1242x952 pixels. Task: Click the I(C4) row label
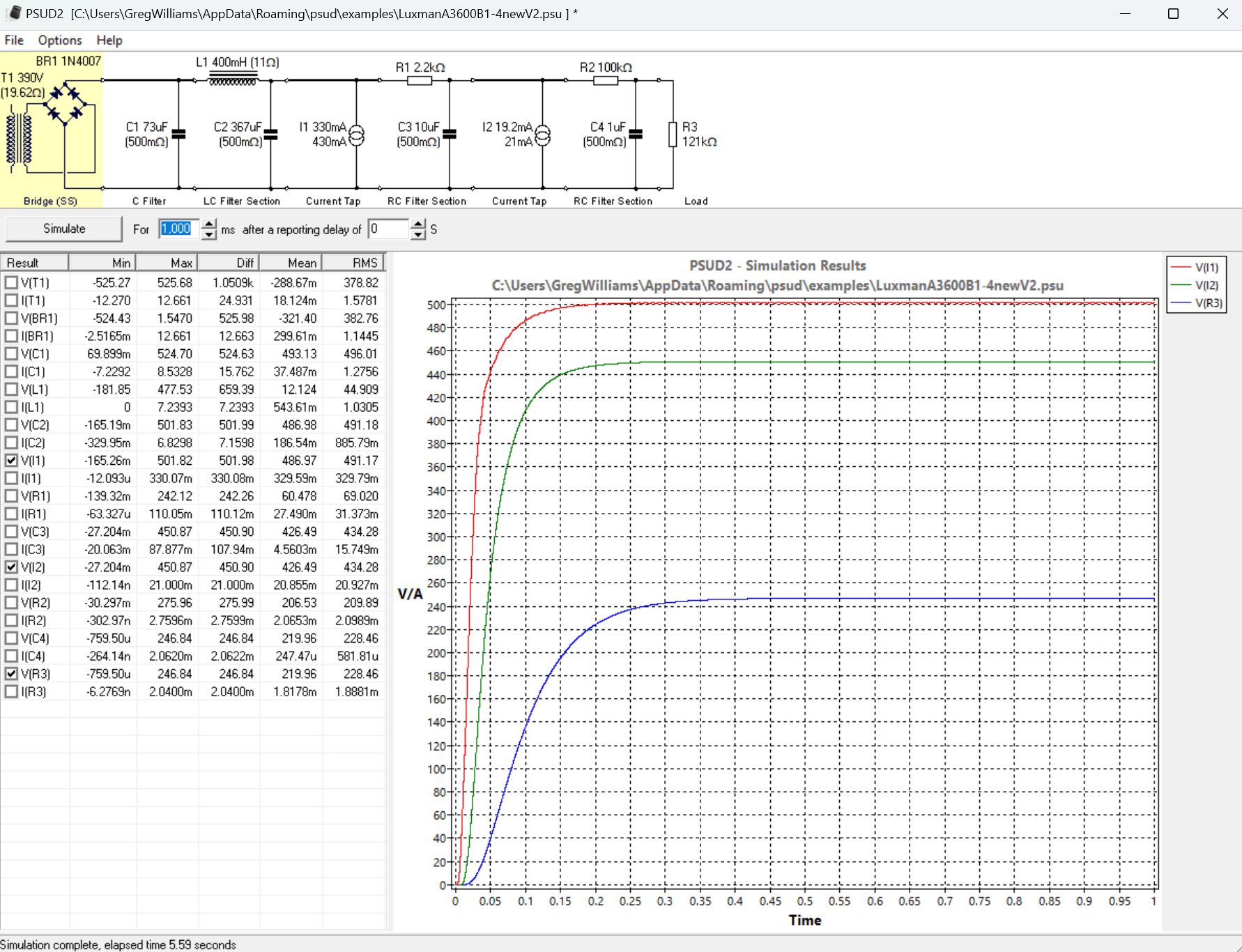[x=33, y=657]
